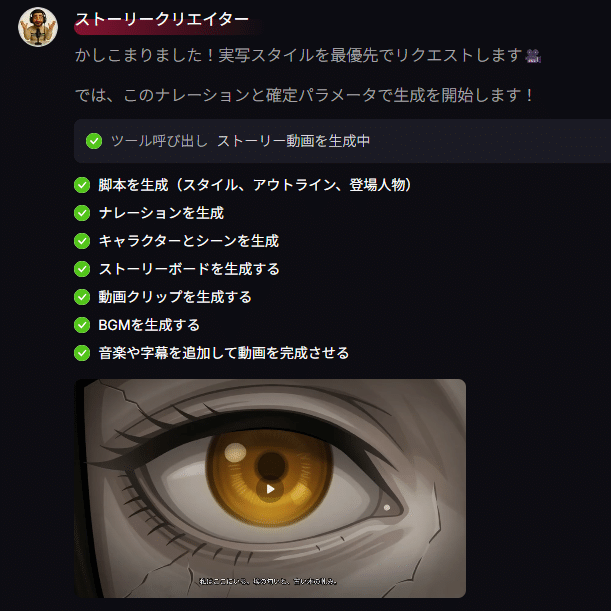Click the checkmark beside BGMを生成する
Image resolution: width=611 pixels, height=611 pixels.
82,325
